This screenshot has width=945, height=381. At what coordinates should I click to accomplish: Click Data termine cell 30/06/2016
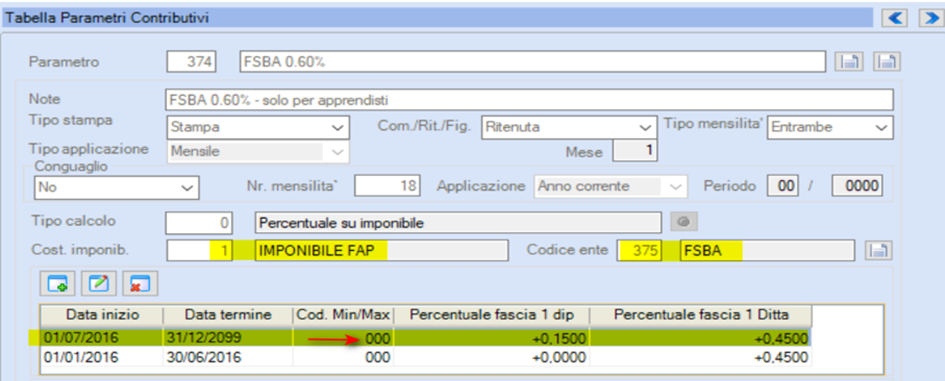click(x=228, y=357)
